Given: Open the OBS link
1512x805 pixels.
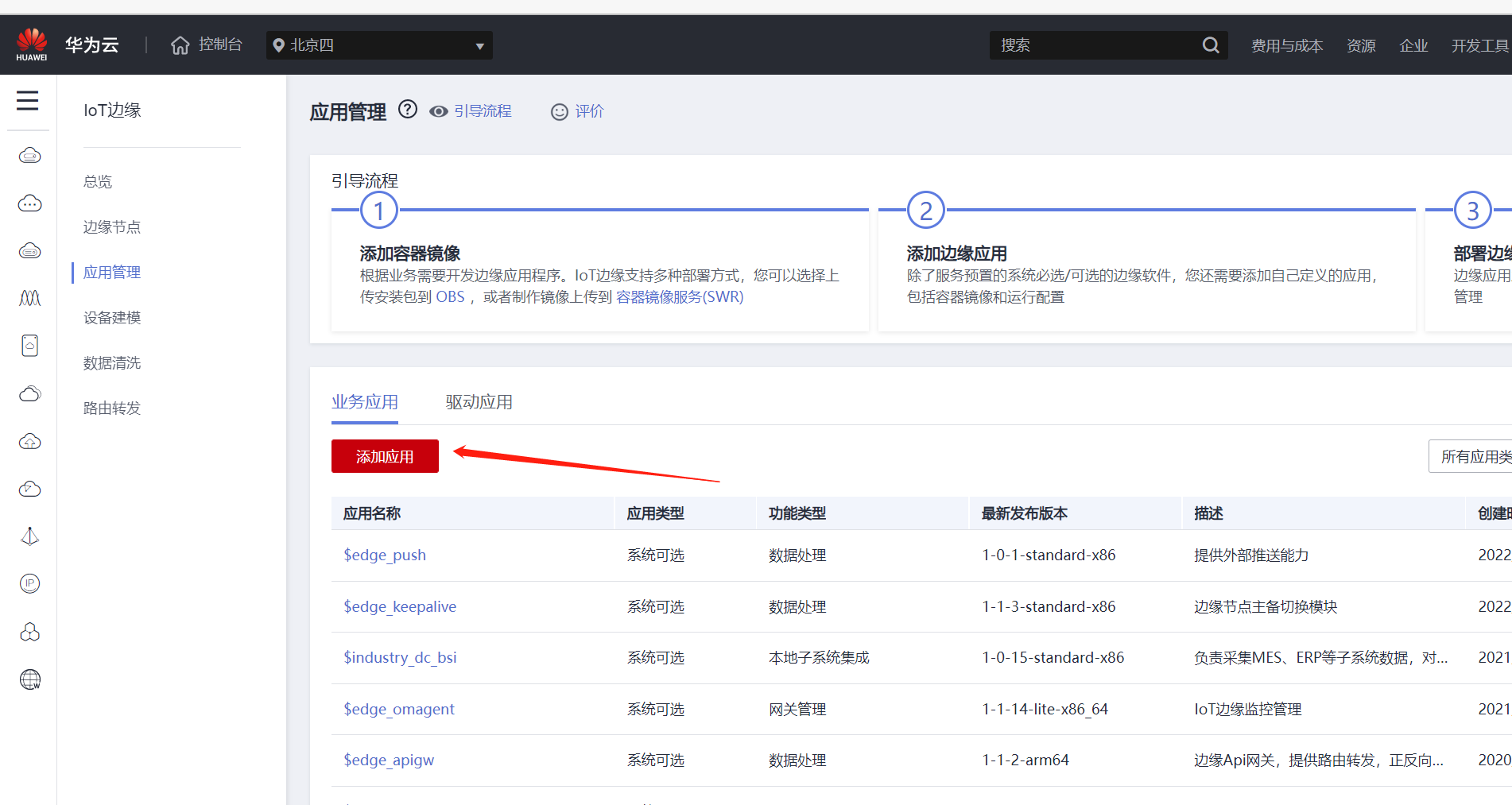Looking at the screenshot, I should point(450,296).
